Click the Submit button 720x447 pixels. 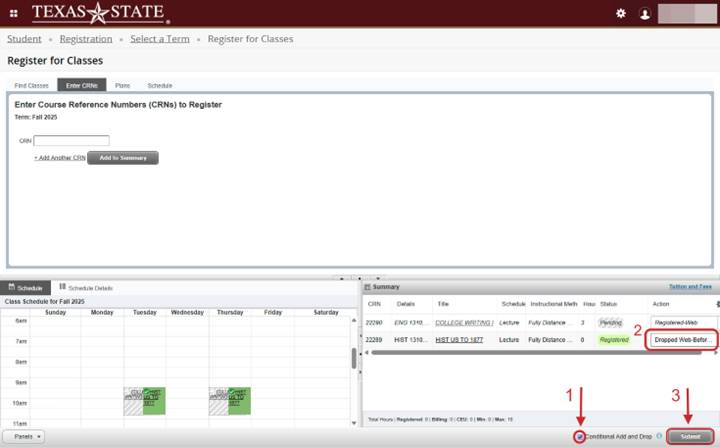(691, 437)
